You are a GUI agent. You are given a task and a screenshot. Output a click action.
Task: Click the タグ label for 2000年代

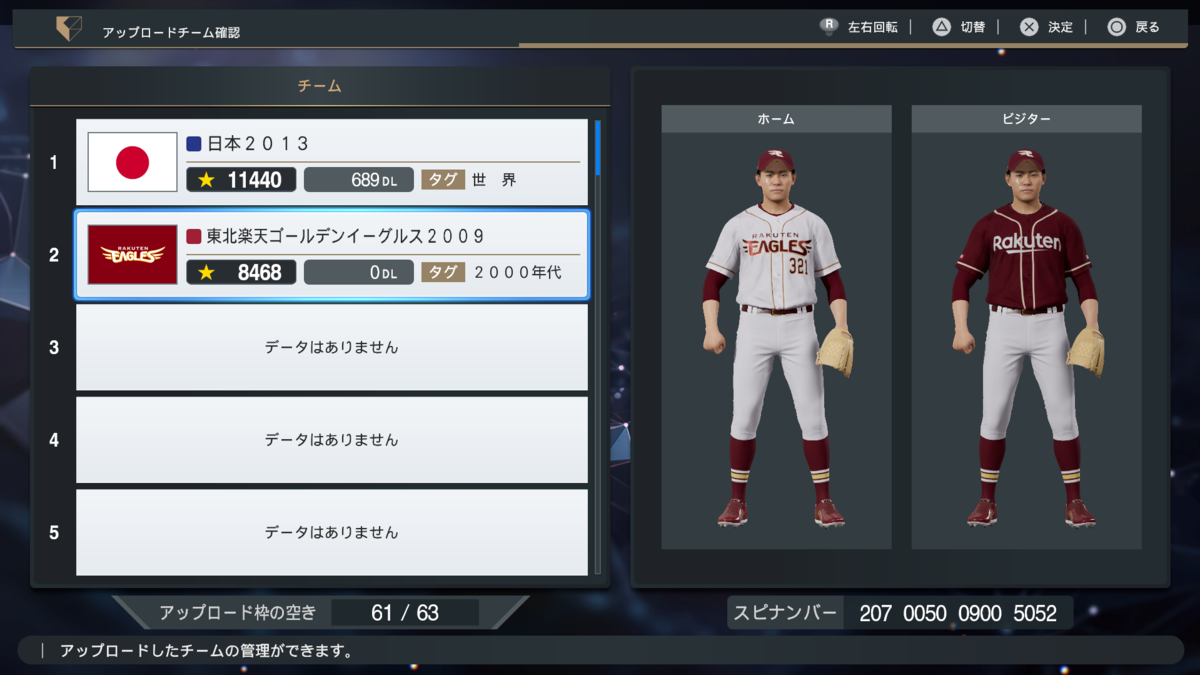click(x=443, y=272)
